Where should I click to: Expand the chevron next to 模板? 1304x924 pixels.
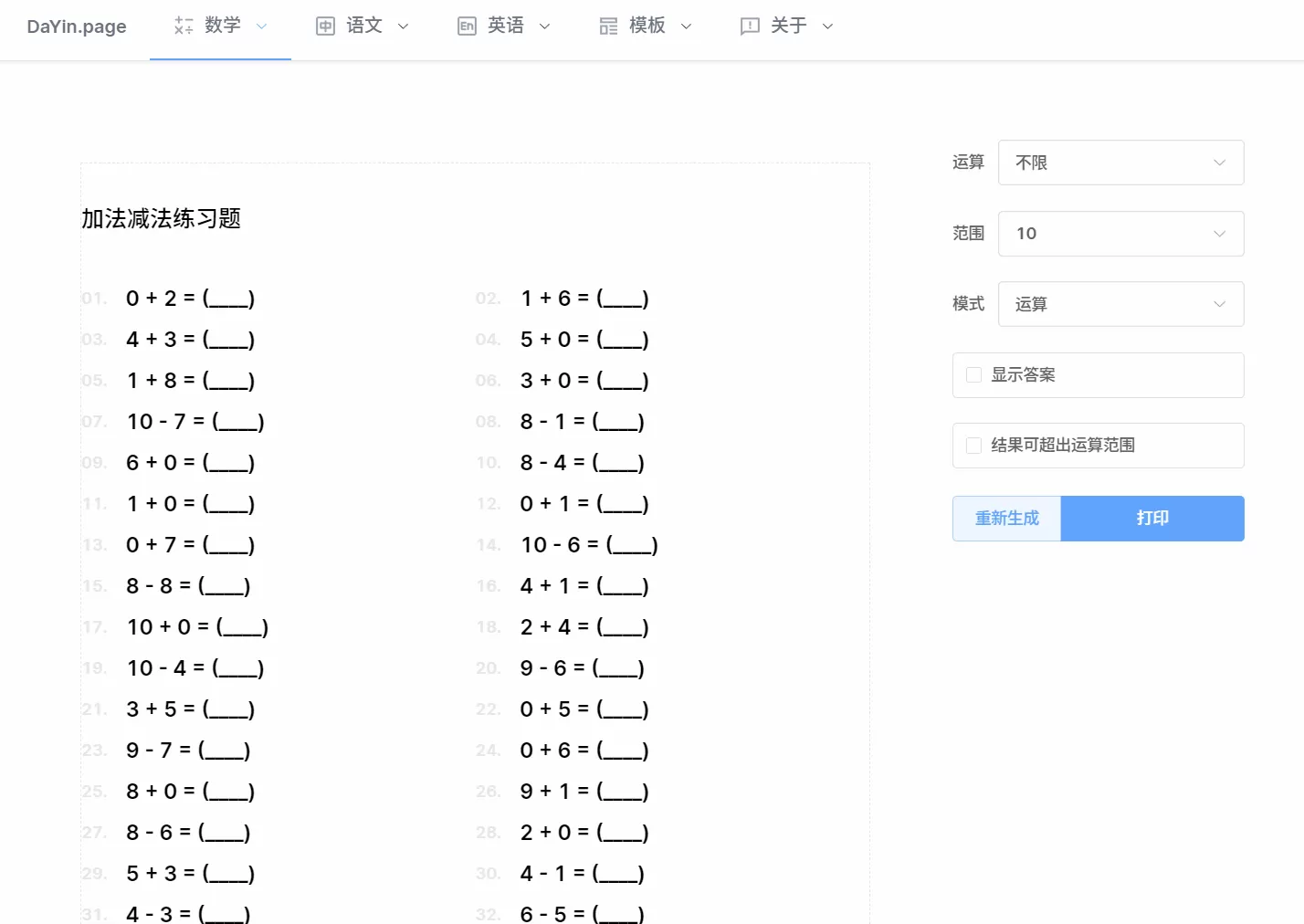[687, 26]
